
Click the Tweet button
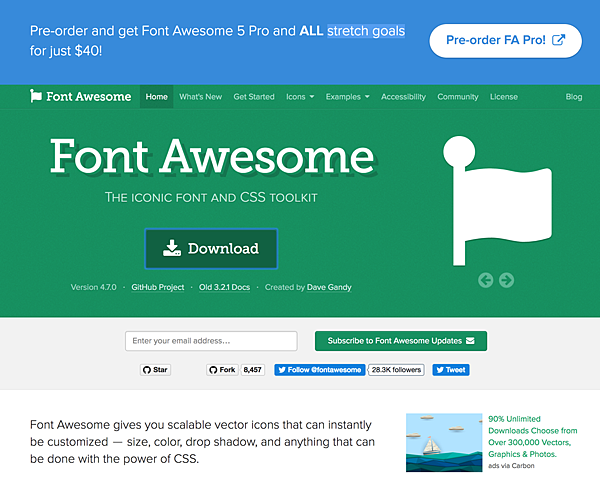click(x=451, y=370)
